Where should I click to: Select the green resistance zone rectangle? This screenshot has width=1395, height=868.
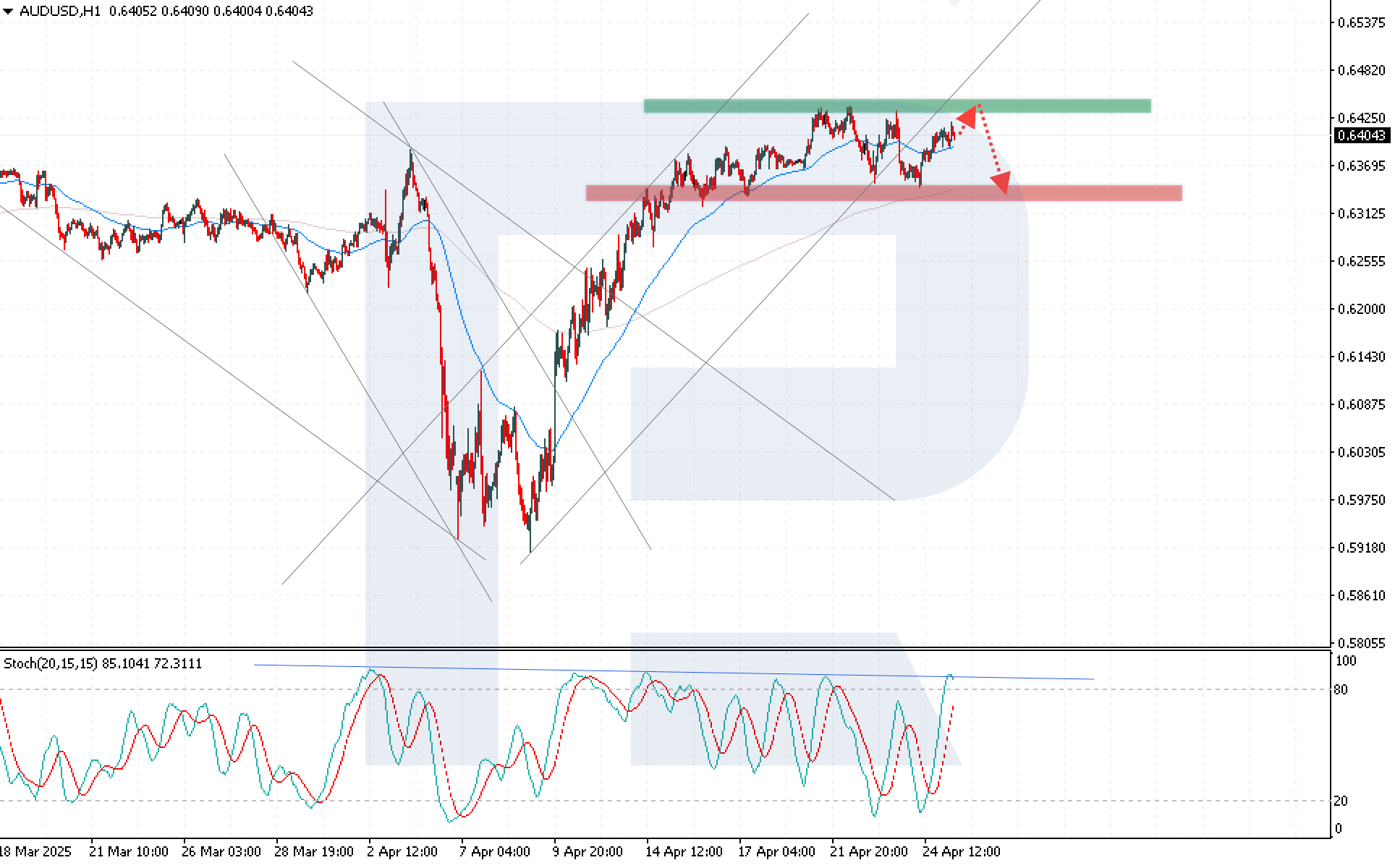point(1071,106)
